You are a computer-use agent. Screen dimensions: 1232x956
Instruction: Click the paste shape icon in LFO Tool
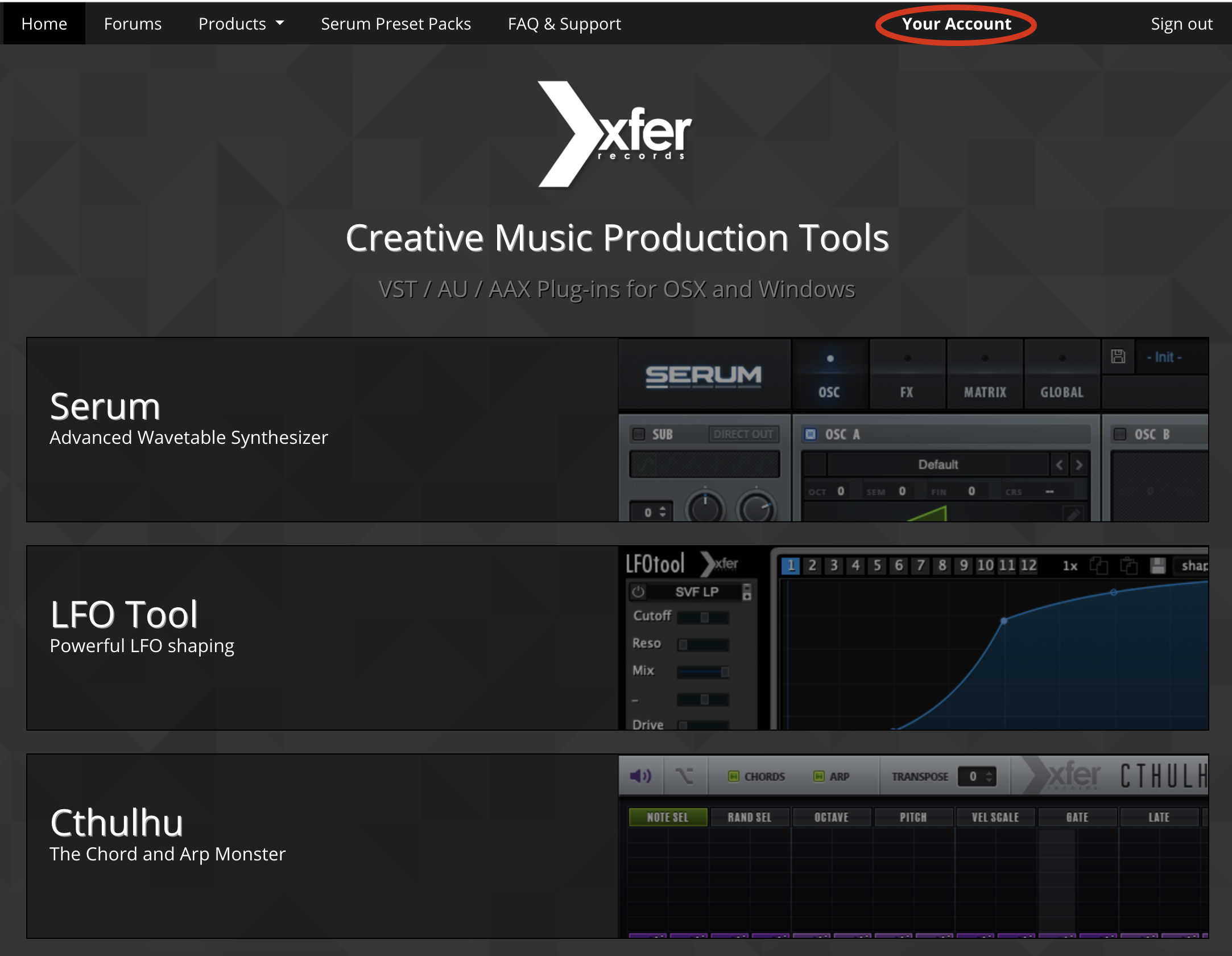click(x=1129, y=567)
